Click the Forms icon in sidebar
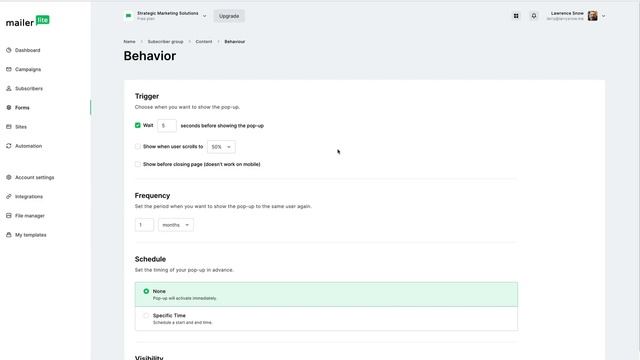 point(9,108)
